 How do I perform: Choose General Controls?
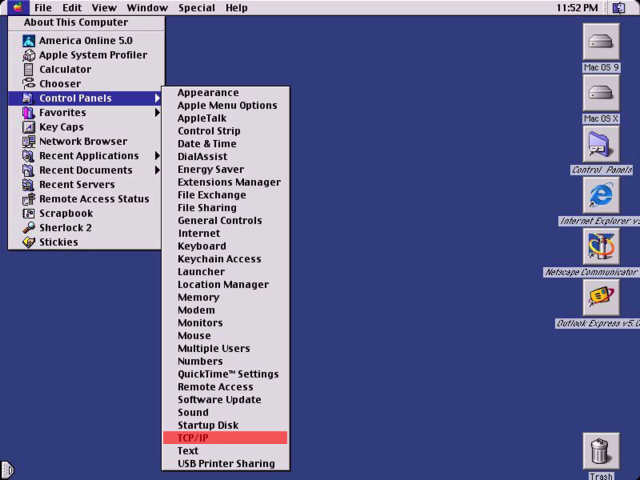coord(225,220)
